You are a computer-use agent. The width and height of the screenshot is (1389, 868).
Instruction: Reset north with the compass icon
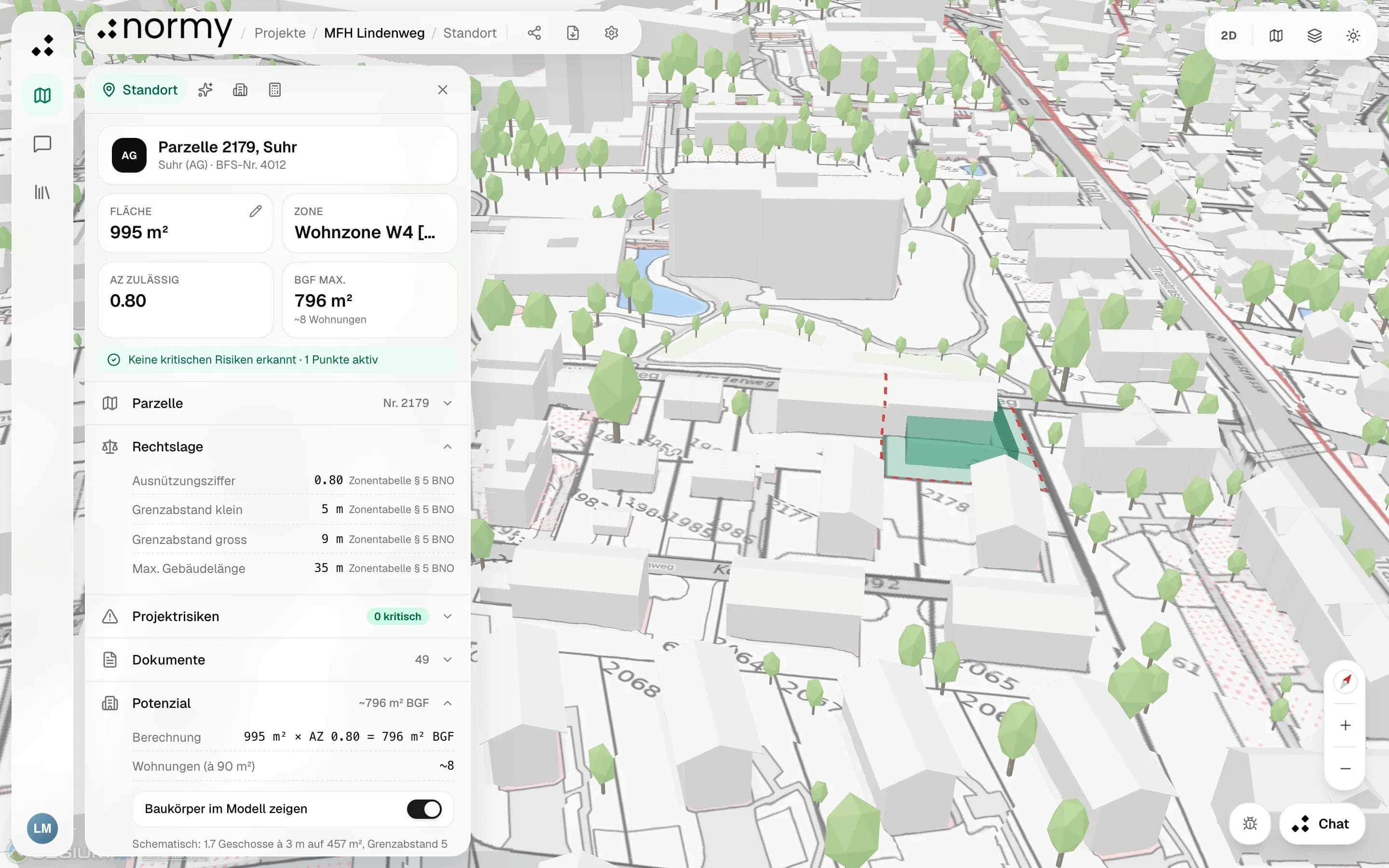(x=1346, y=681)
